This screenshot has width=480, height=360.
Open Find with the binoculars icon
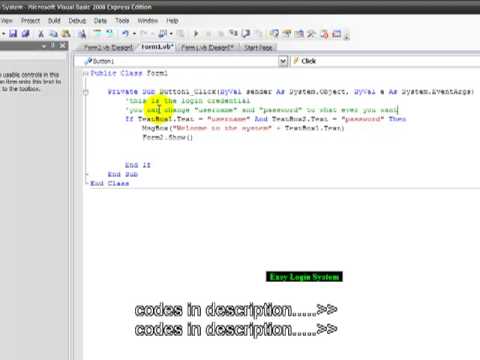[82, 34]
